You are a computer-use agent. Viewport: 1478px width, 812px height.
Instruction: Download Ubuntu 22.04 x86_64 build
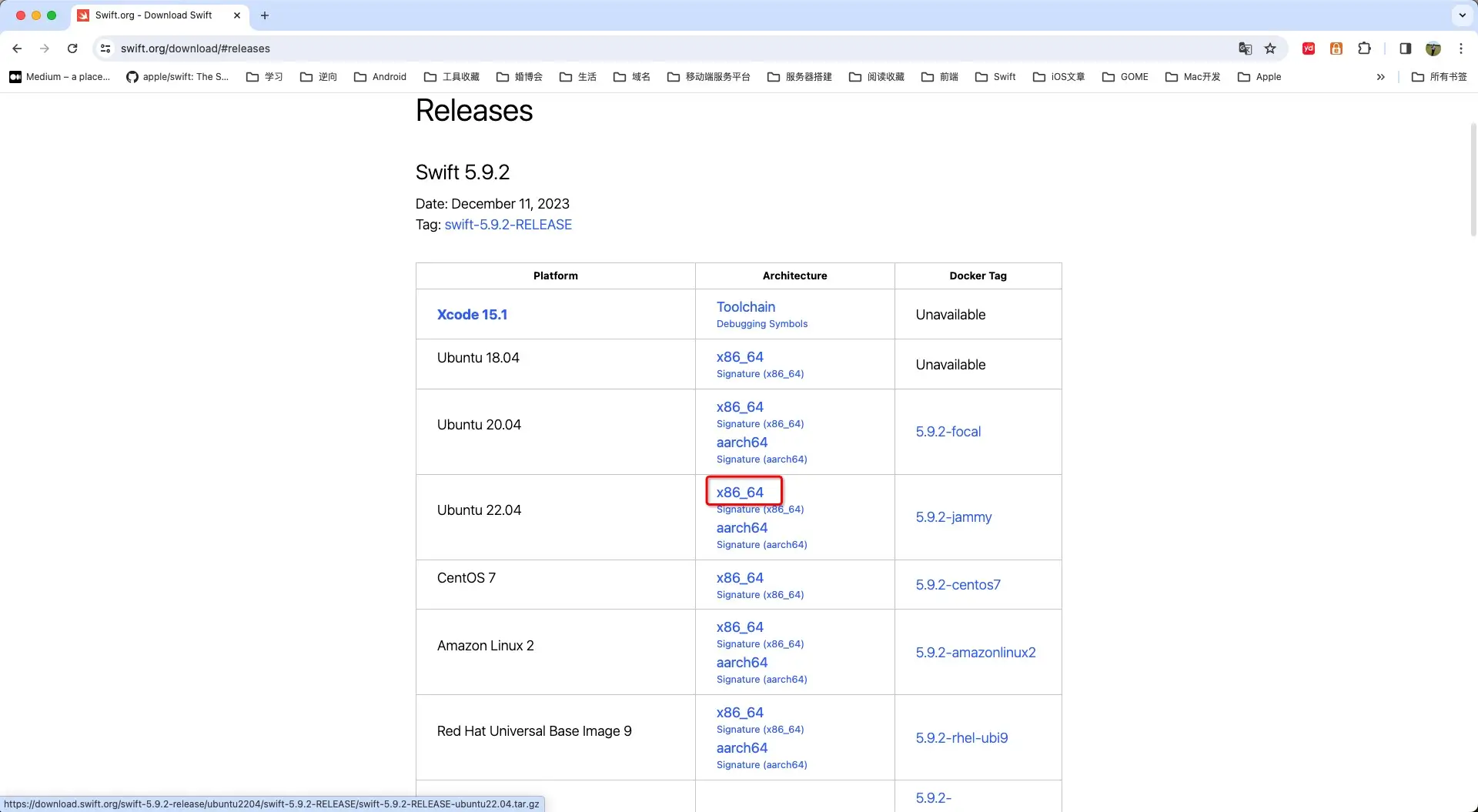pos(740,493)
